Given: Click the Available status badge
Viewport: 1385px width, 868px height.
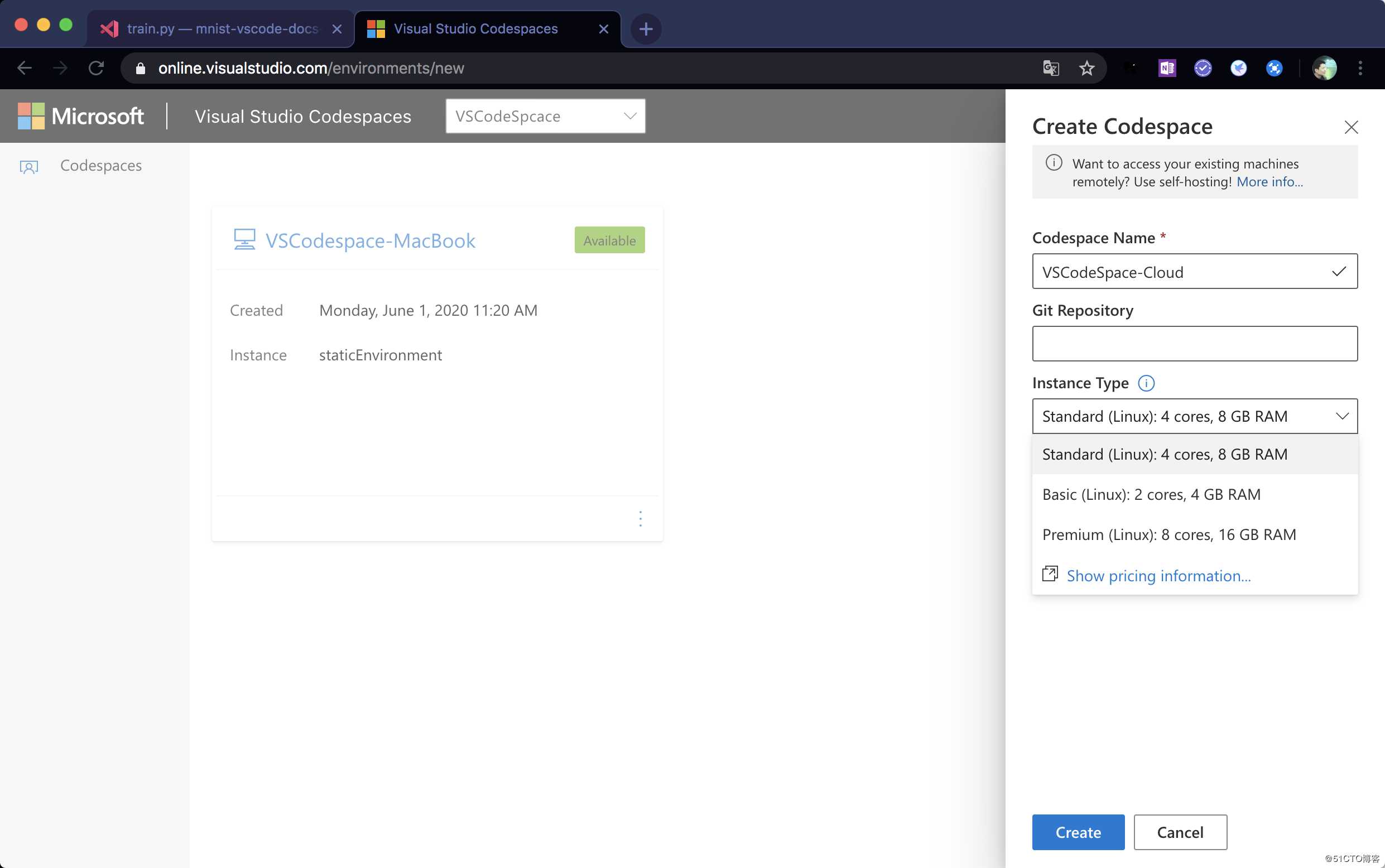Looking at the screenshot, I should (610, 240).
